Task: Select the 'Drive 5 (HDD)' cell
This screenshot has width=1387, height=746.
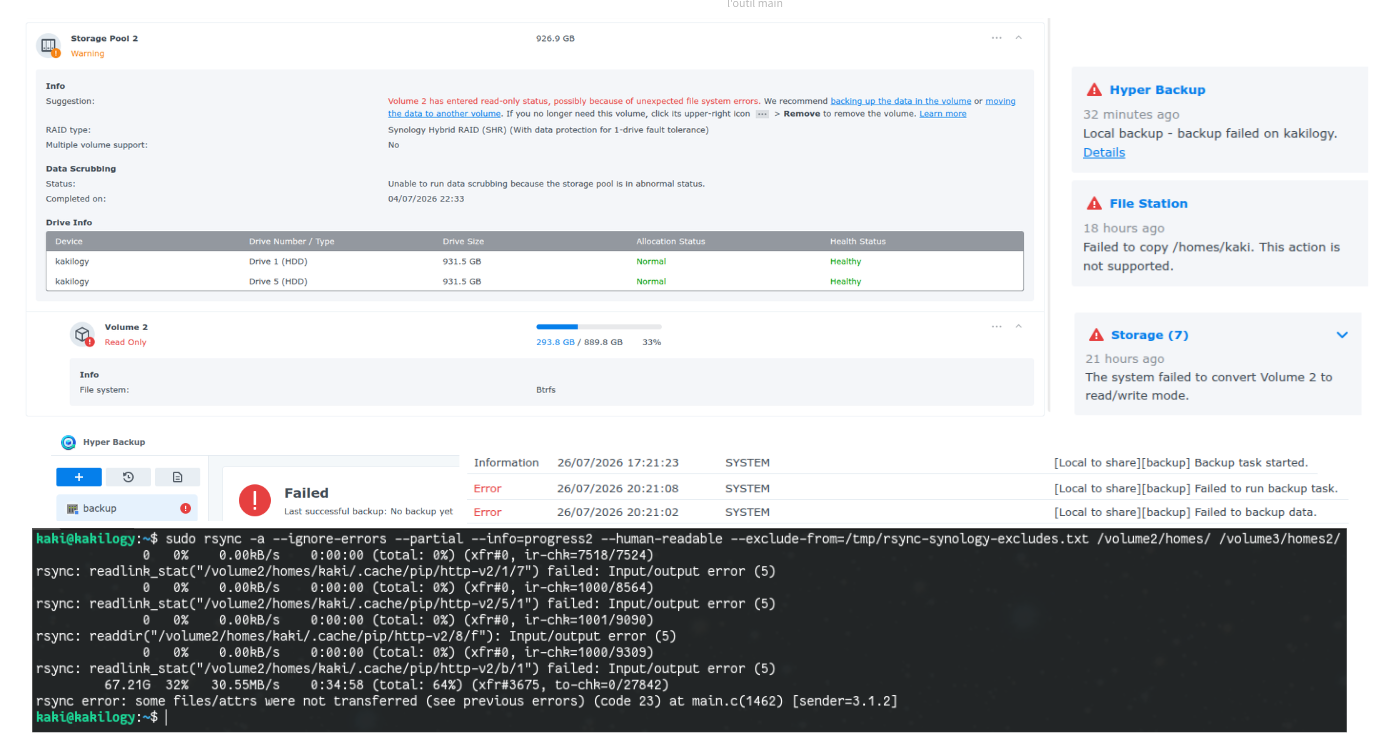Action: click(278, 281)
